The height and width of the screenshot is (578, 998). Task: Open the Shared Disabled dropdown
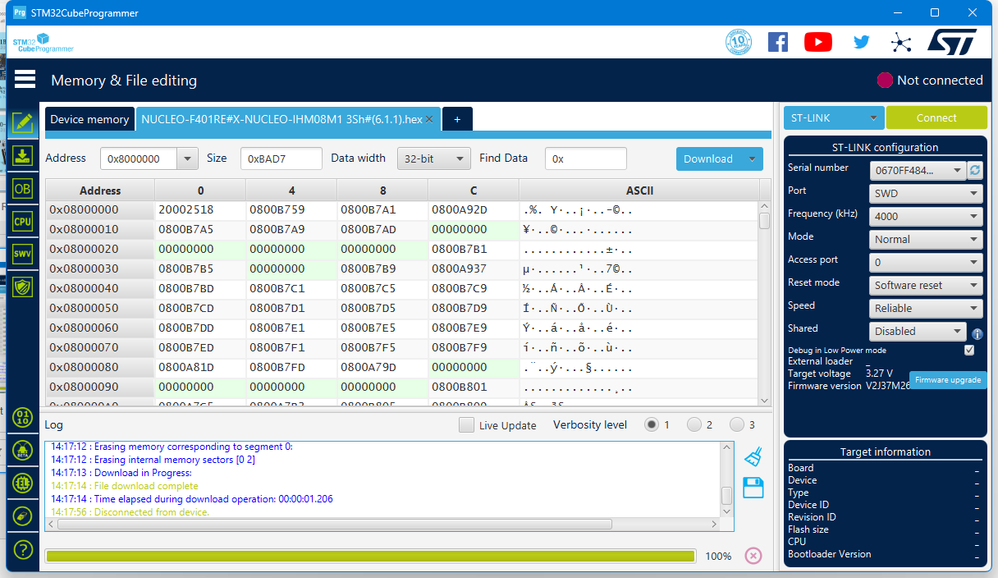(x=917, y=331)
